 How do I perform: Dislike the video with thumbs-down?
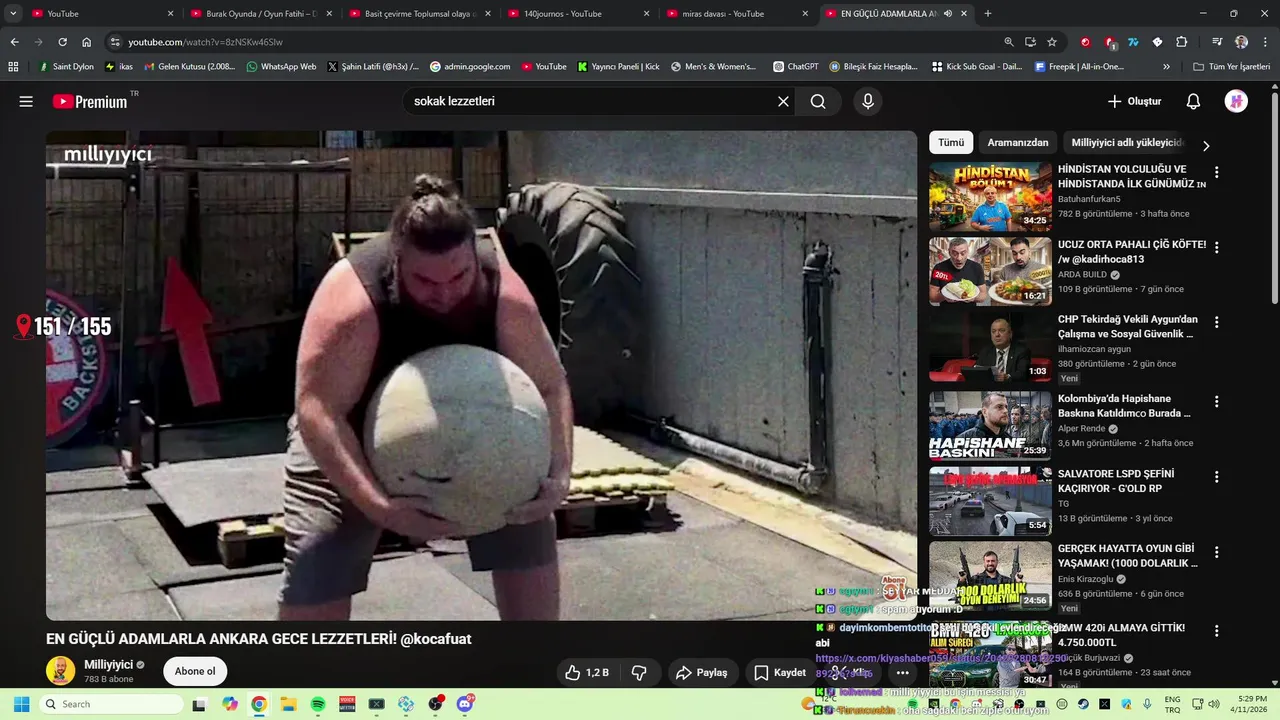click(639, 673)
